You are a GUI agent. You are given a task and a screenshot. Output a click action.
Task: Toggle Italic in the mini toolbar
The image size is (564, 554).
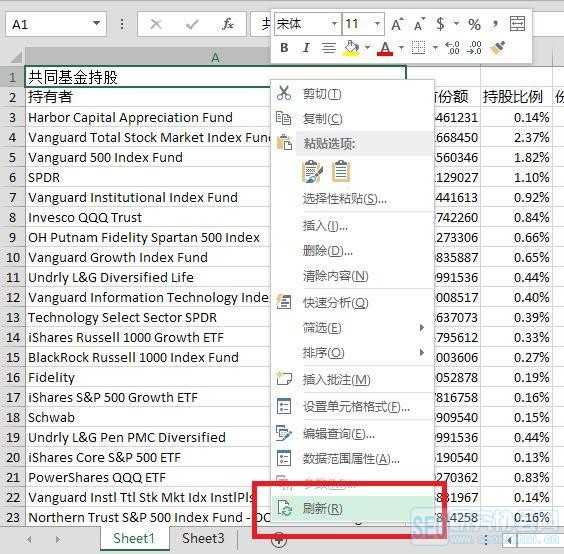(306, 47)
